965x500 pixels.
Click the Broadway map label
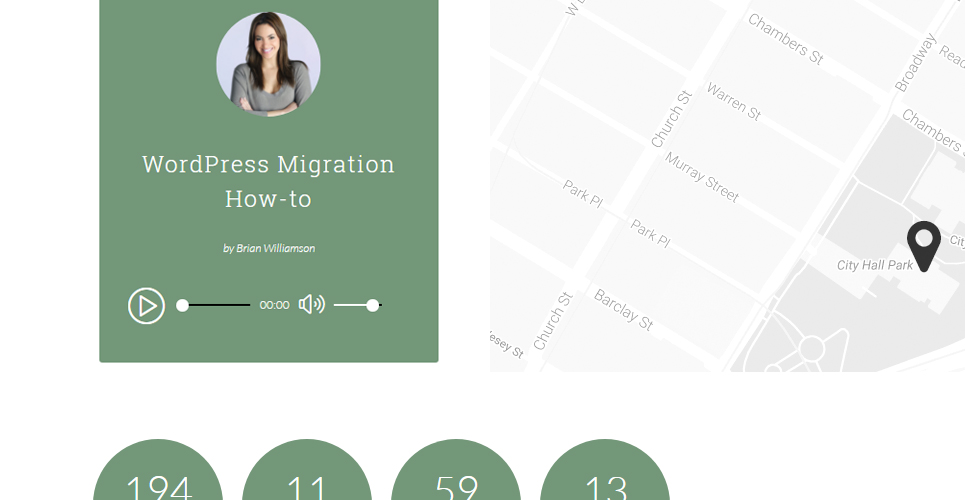pyautogui.click(x=916, y=63)
